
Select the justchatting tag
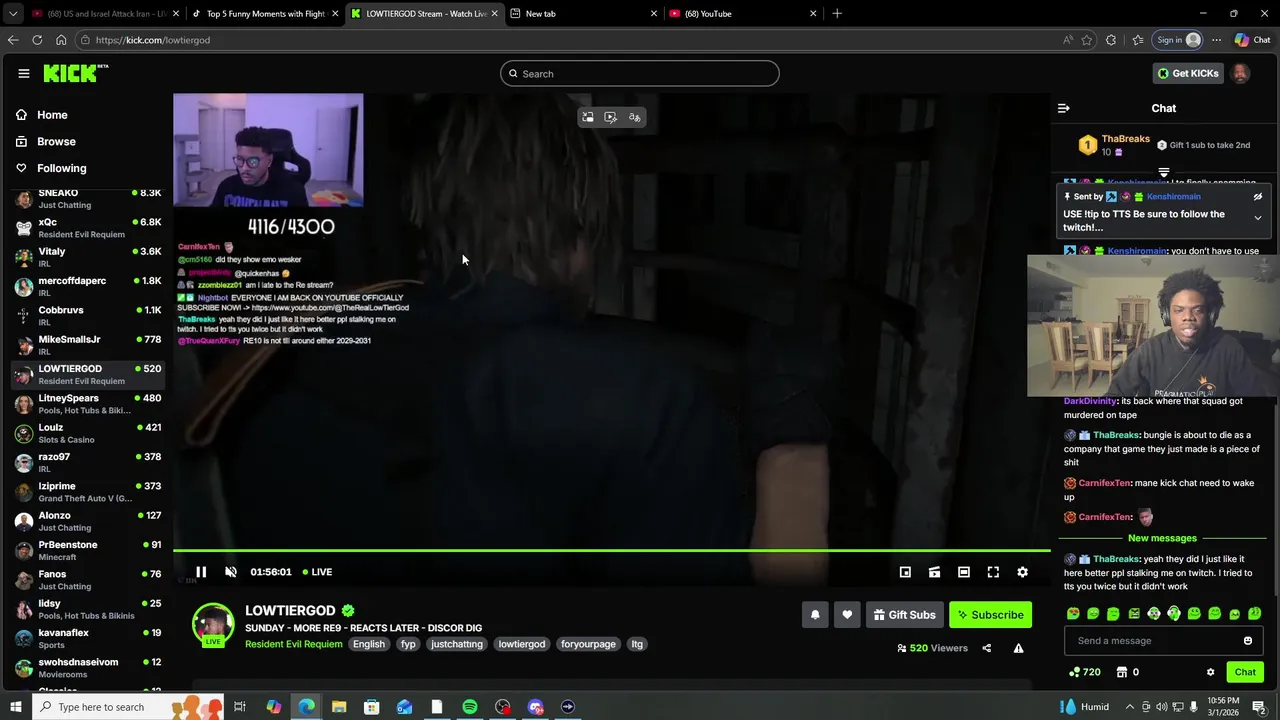click(457, 644)
